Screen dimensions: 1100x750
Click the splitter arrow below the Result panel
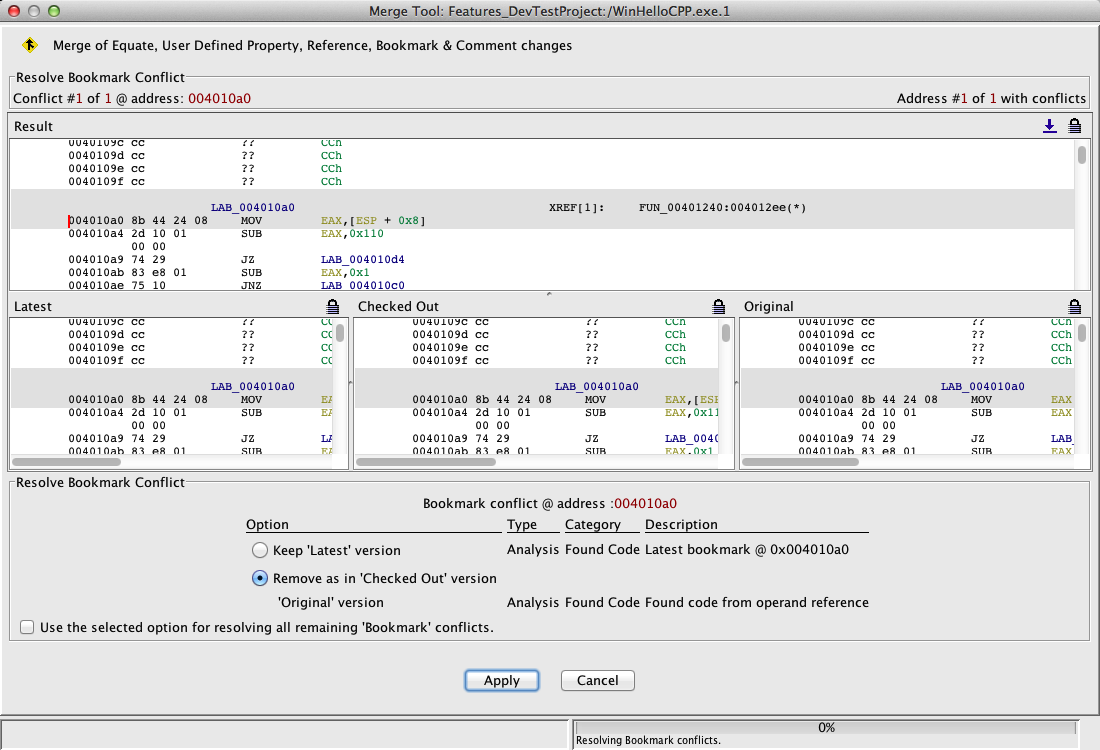[549, 294]
